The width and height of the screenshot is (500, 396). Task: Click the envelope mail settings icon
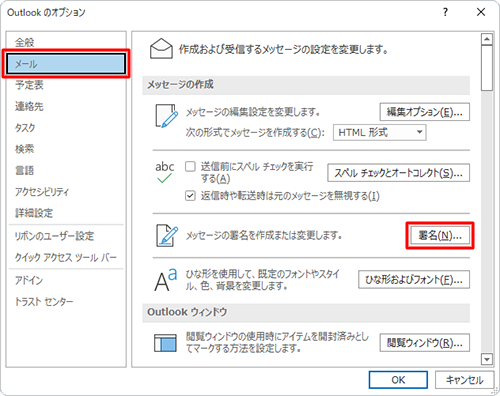click(161, 49)
